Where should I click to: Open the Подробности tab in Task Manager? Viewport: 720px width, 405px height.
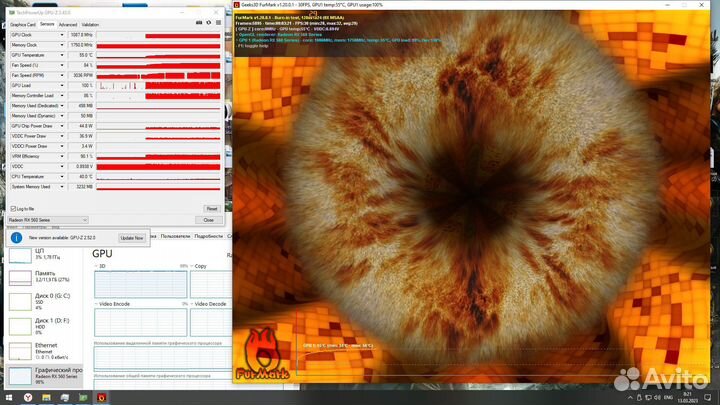pyautogui.click(x=208, y=236)
